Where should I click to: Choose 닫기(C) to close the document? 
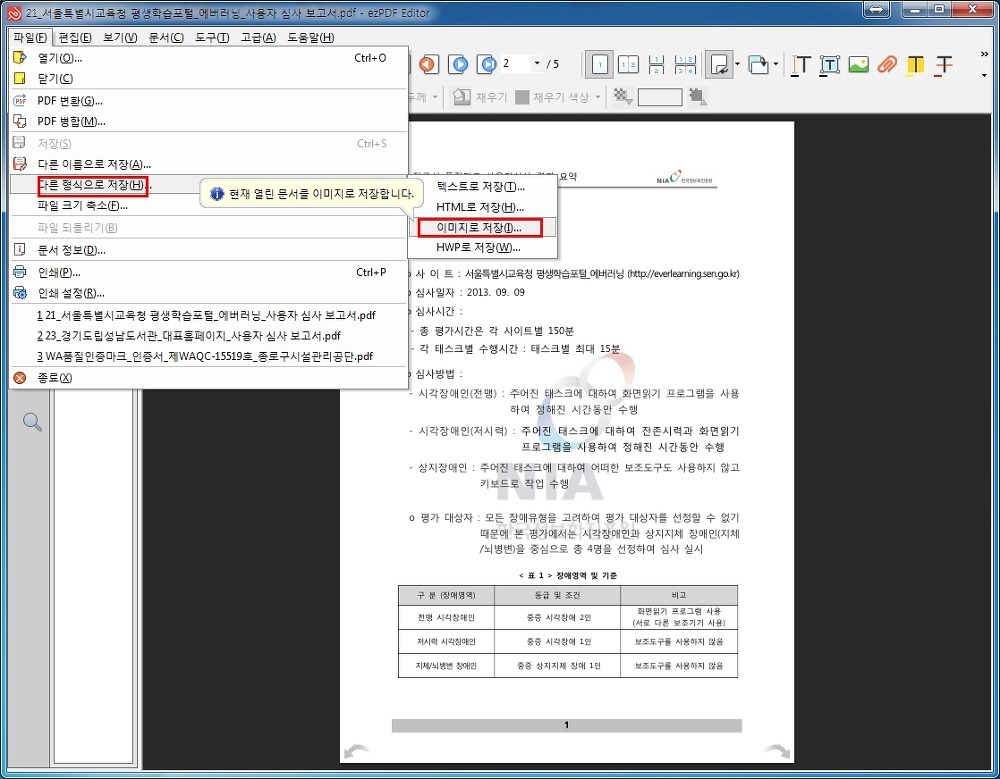tap(209, 78)
